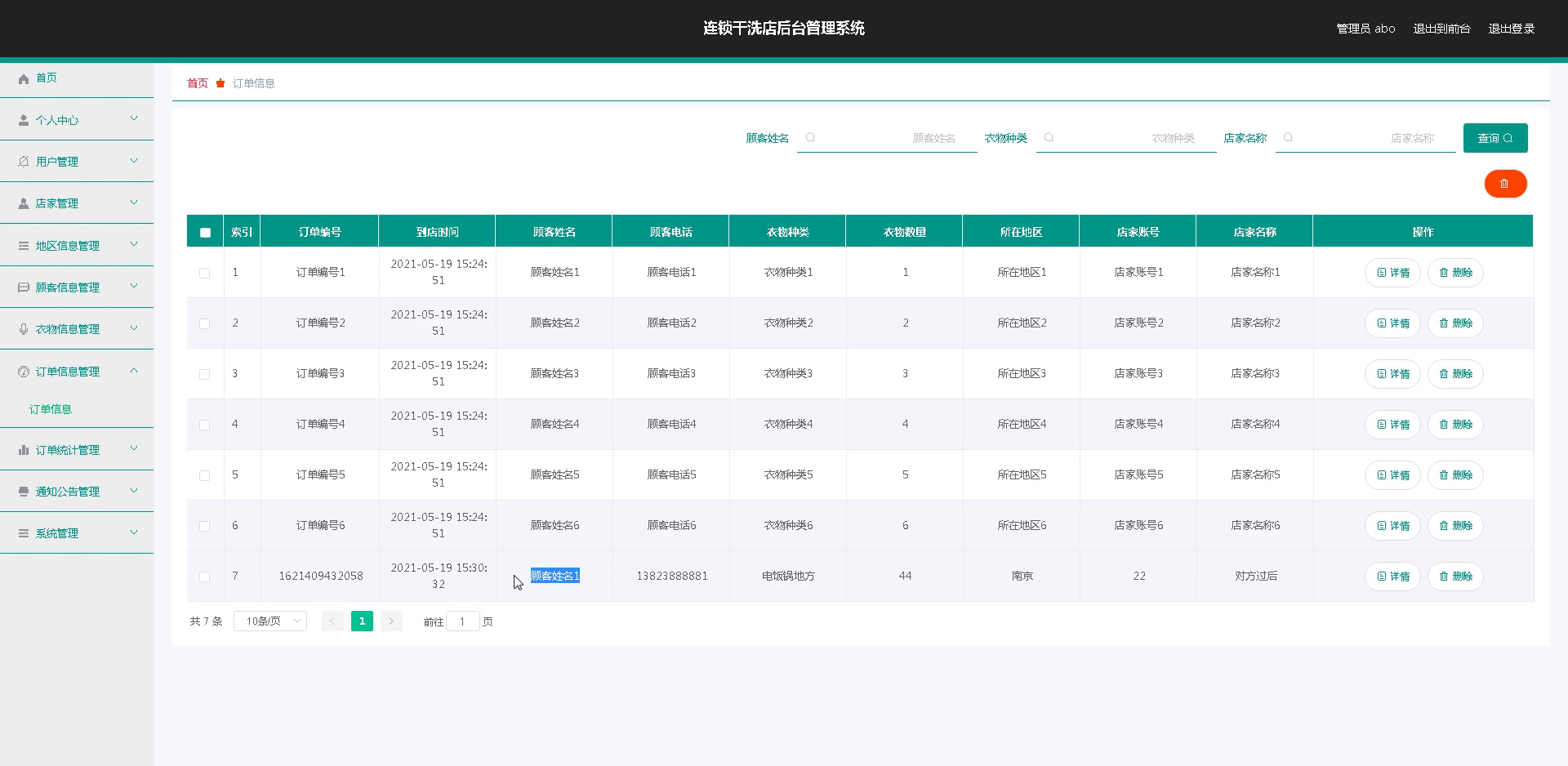Click the orange trash batch delete button
This screenshot has width=1568, height=766.
pyautogui.click(x=1505, y=184)
